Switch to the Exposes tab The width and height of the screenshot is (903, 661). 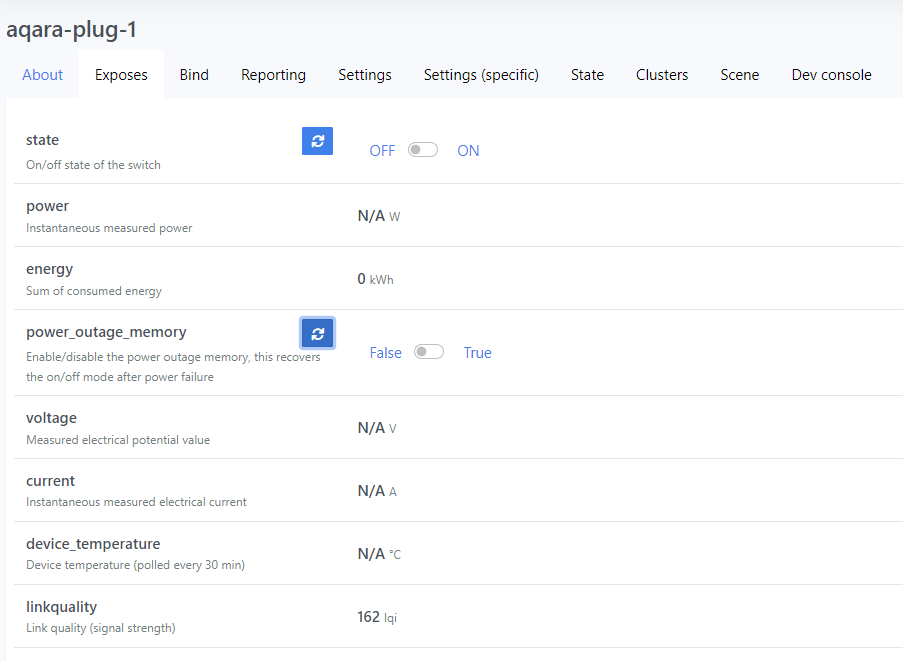coord(121,75)
